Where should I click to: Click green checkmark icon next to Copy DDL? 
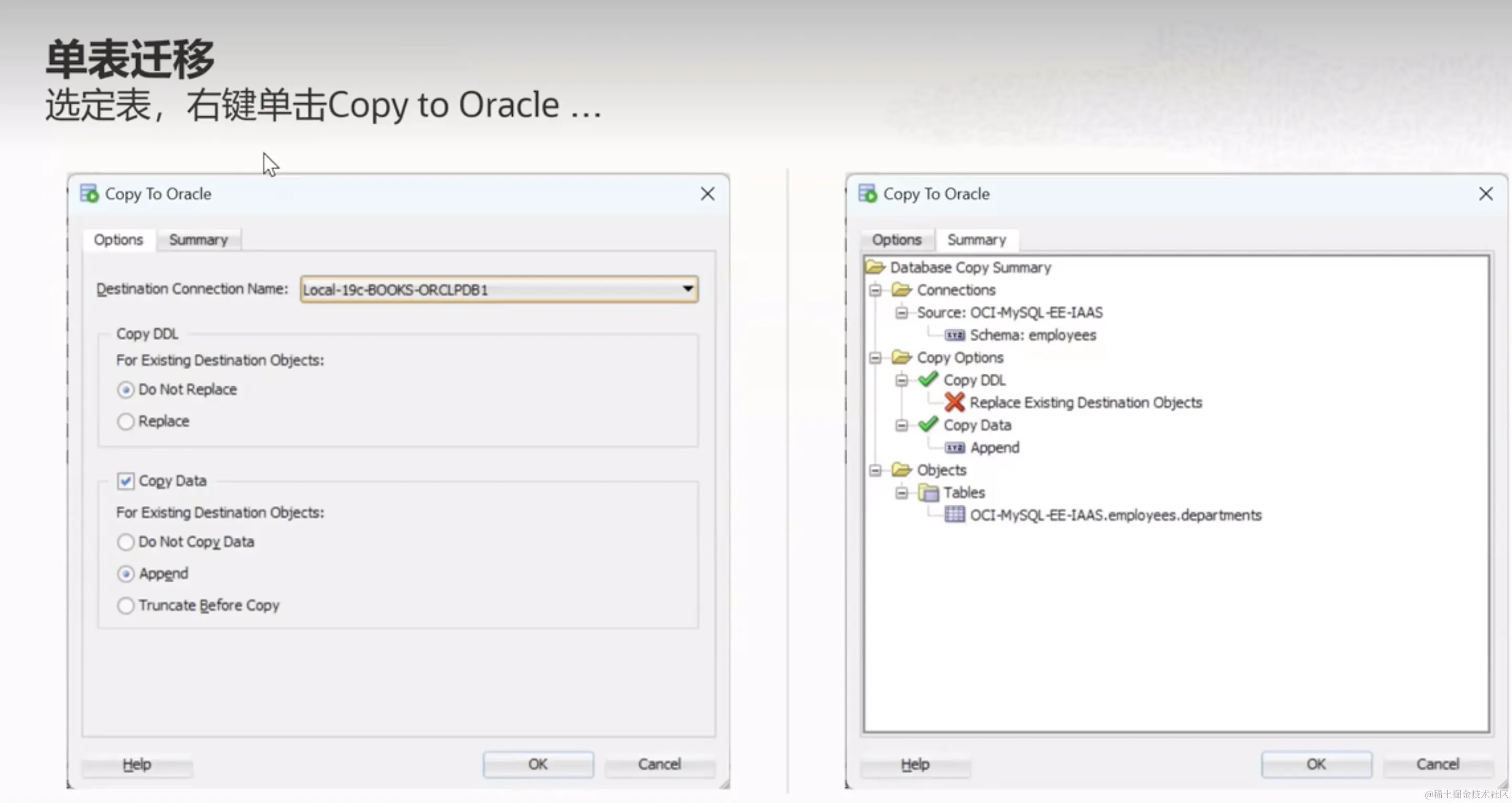[928, 380]
